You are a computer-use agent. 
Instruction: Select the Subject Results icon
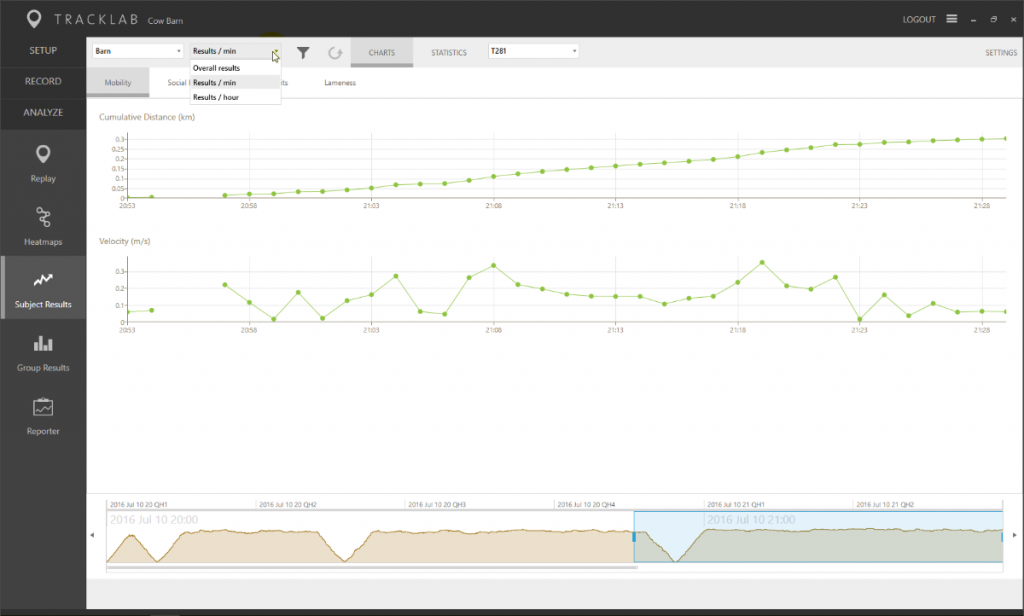tap(42, 288)
